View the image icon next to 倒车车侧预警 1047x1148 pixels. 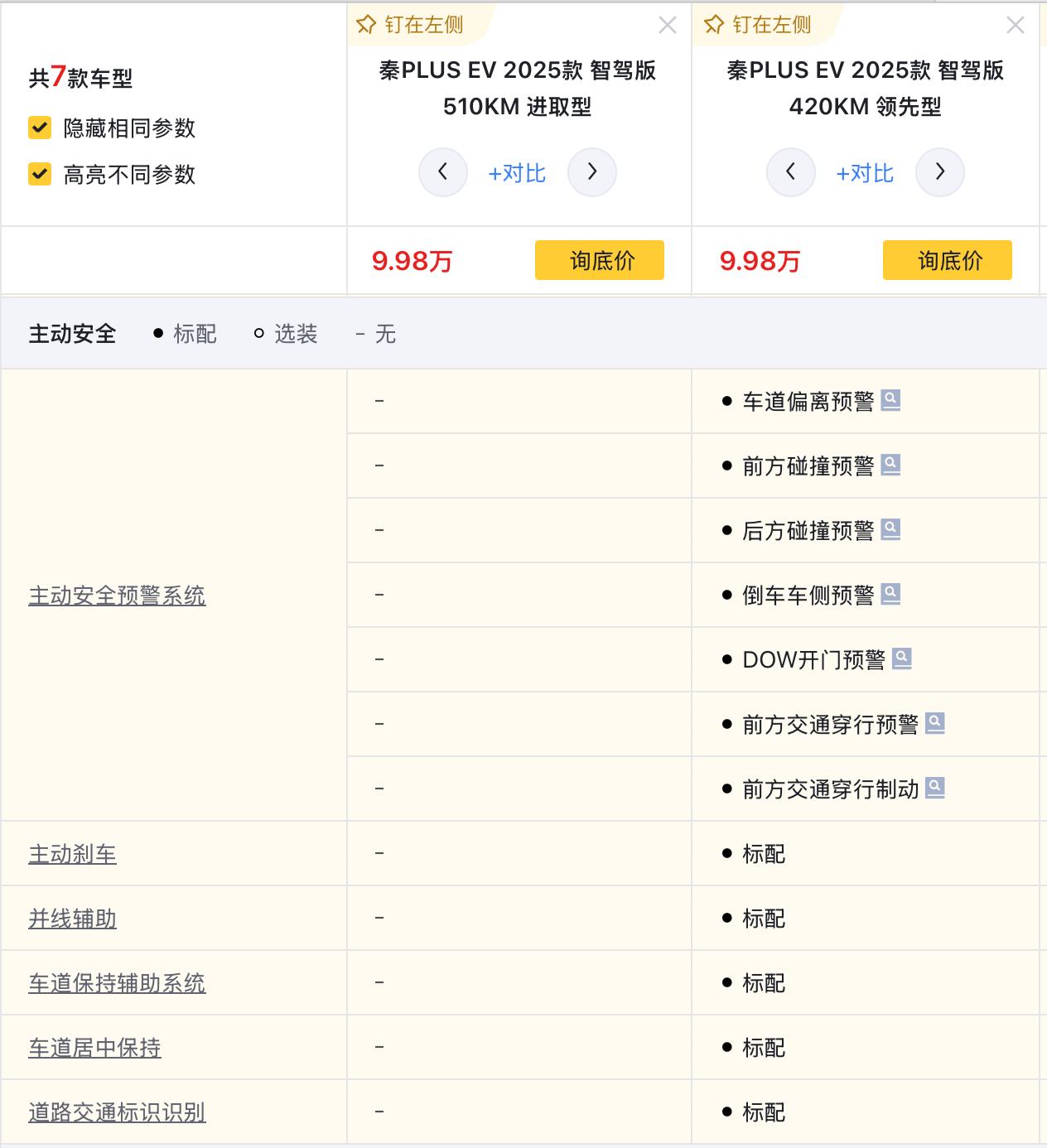click(890, 595)
